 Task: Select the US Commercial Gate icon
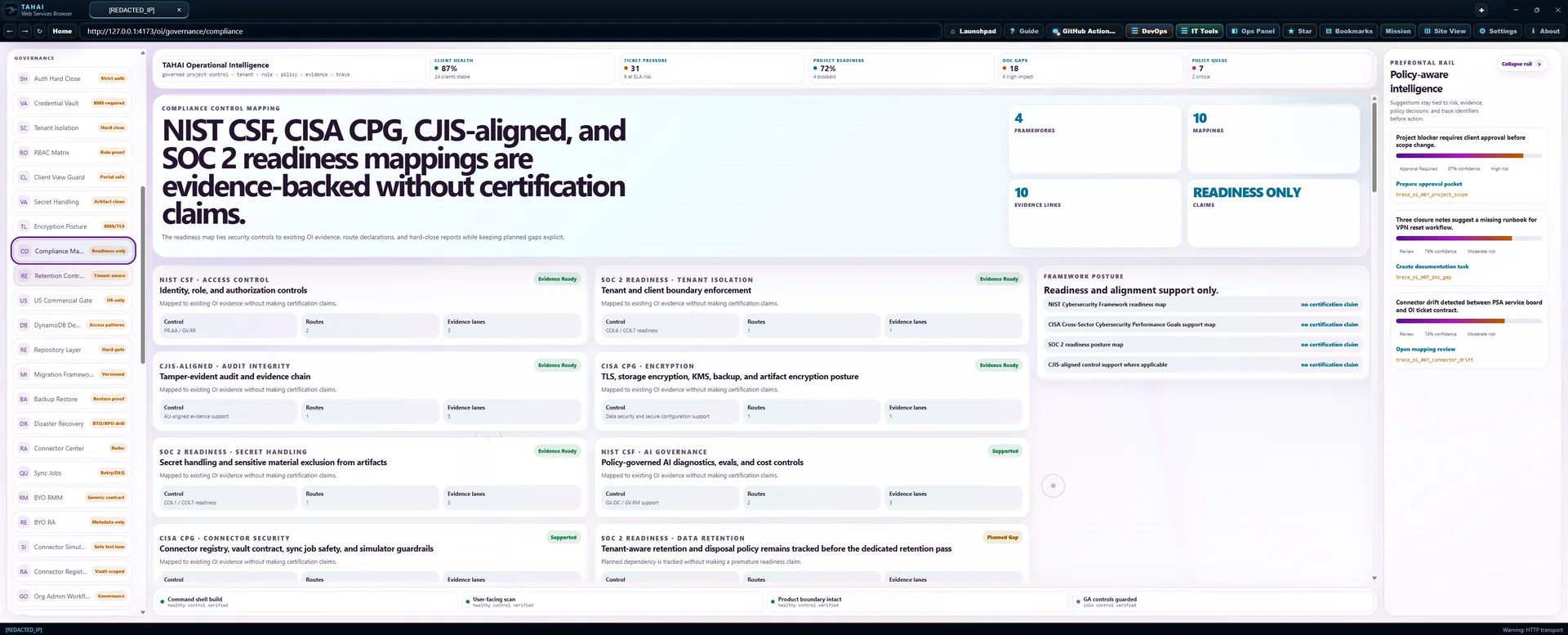24,300
